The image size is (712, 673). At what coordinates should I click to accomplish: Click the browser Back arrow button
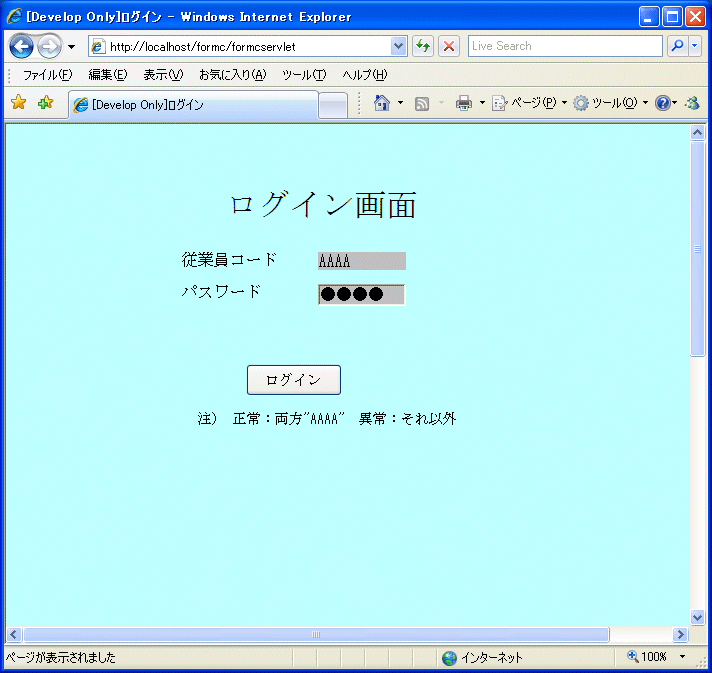(x=22, y=47)
